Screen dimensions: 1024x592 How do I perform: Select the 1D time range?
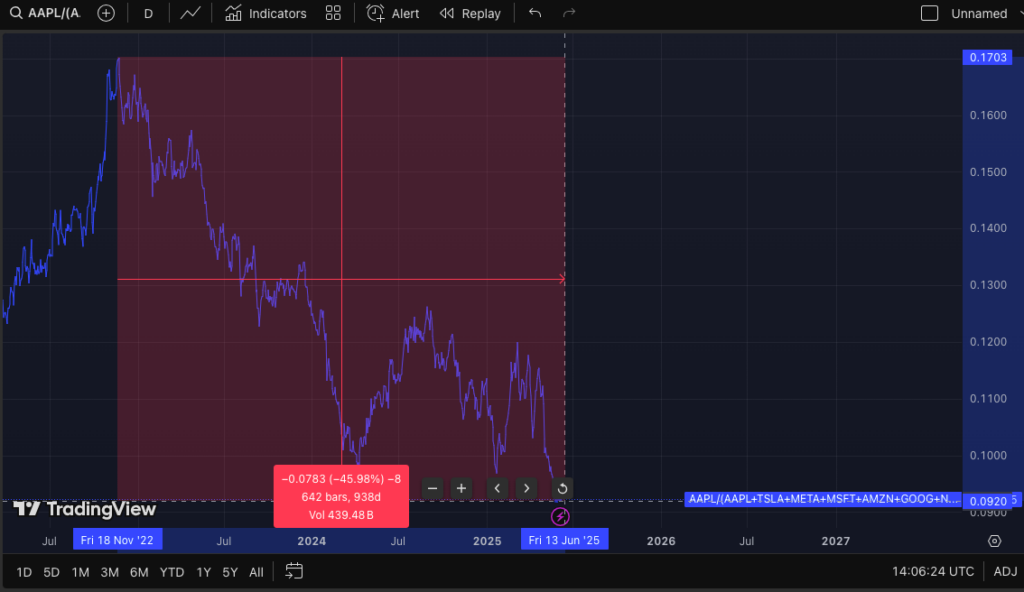[x=24, y=572]
